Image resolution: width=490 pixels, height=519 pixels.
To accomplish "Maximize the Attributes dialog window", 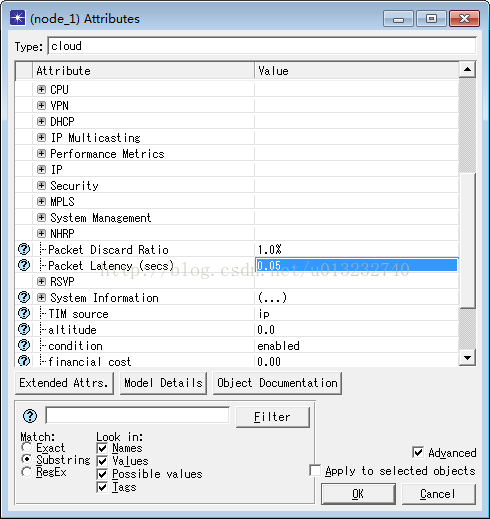I will point(431,18).
